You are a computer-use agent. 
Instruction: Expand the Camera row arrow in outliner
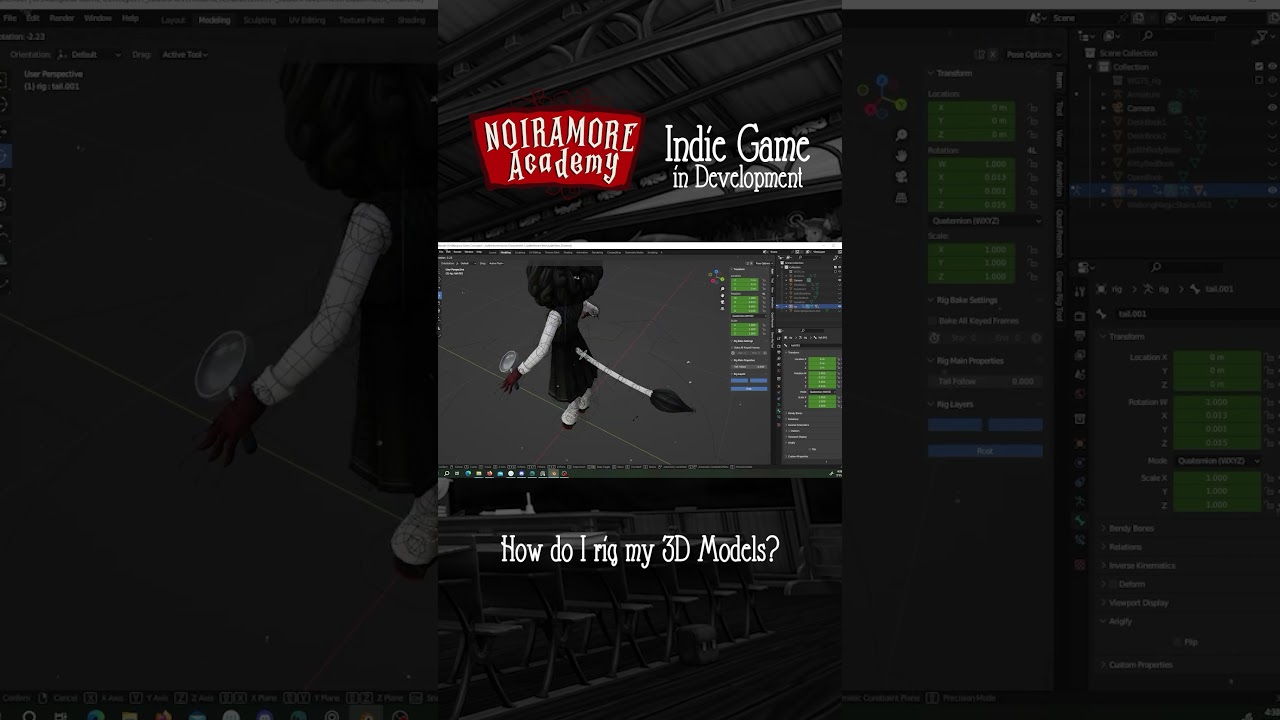click(1105, 108)
